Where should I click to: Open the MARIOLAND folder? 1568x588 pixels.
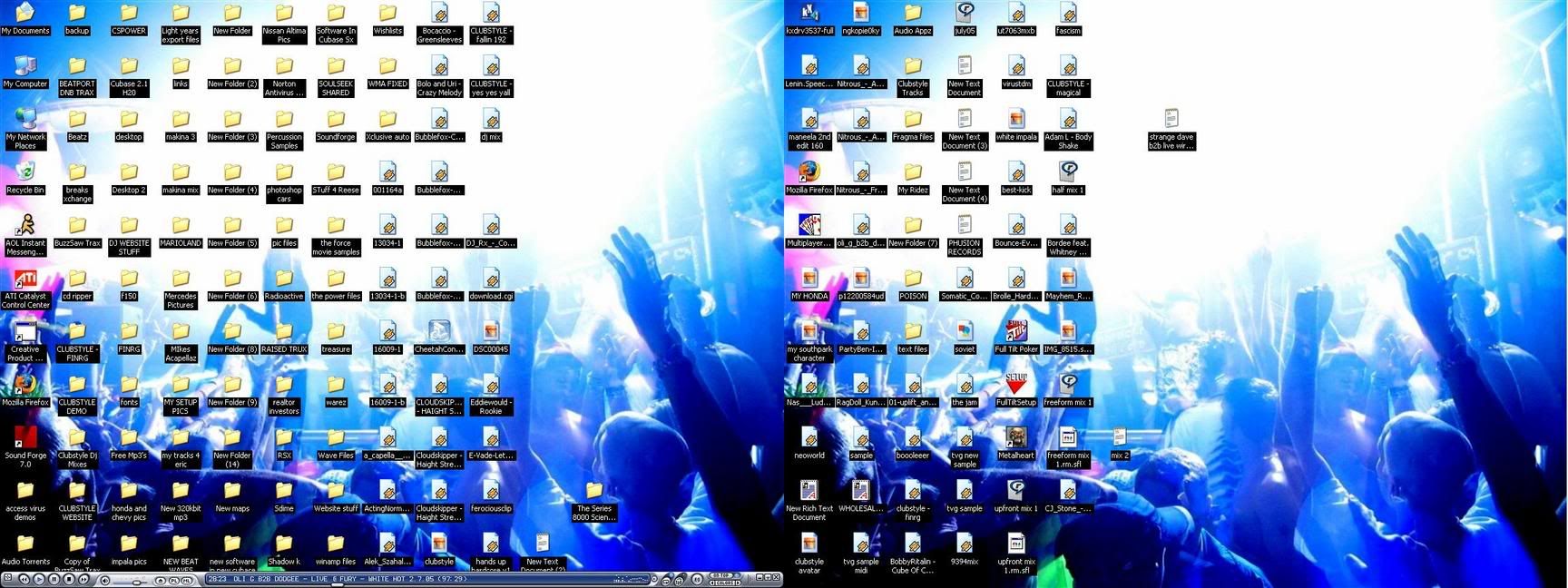pyautogui.click(x=181, y=231)
